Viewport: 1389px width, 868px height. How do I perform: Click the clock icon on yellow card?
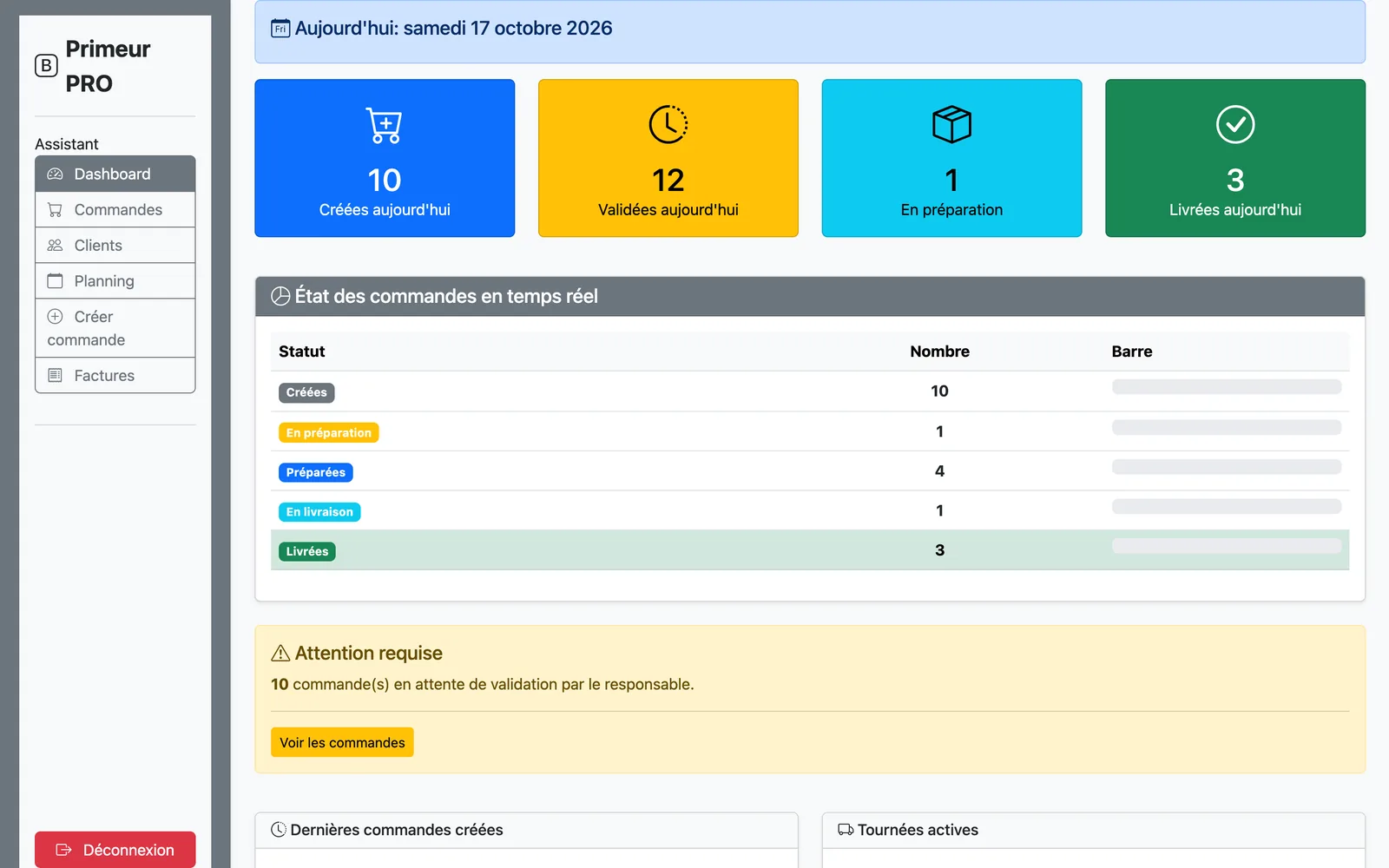668,125
